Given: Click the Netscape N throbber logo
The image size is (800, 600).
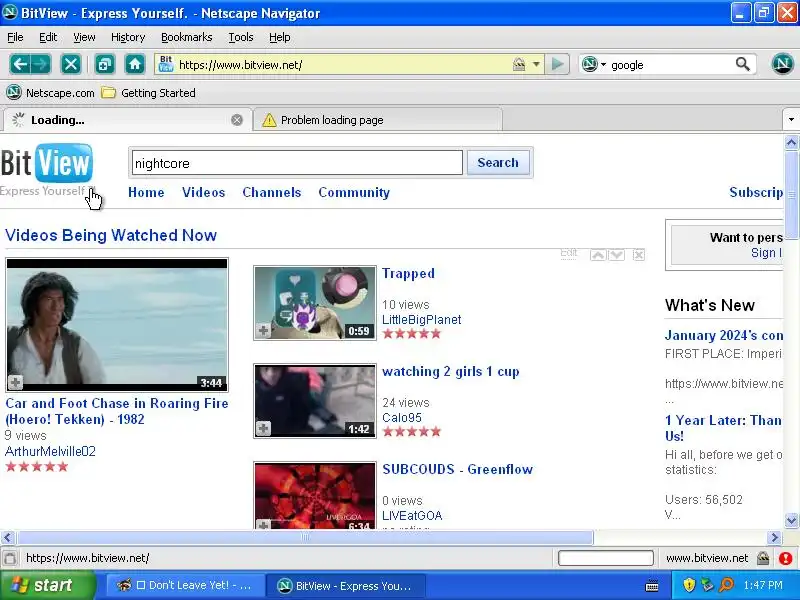Looking at the screenshot, I should click(782, 64).
